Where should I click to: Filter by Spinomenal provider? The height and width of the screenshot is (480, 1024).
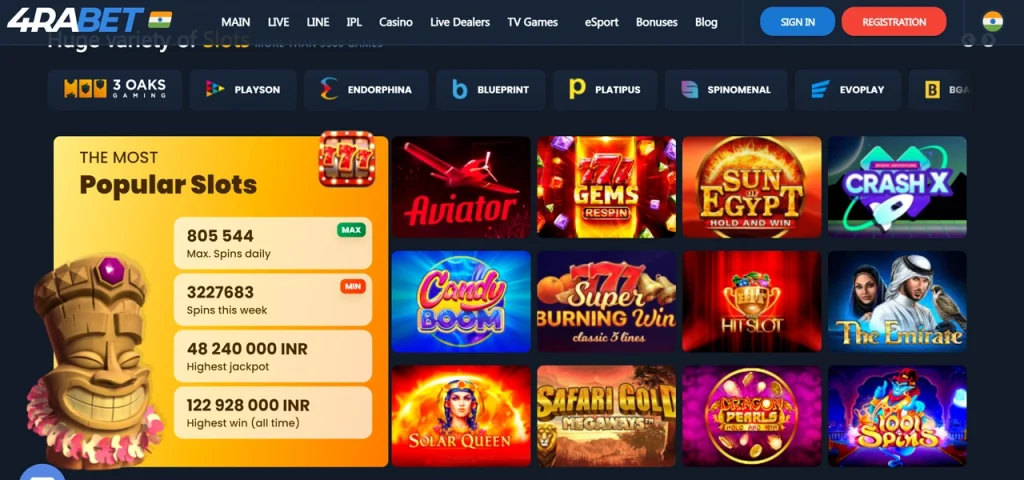tap(726, 89)
